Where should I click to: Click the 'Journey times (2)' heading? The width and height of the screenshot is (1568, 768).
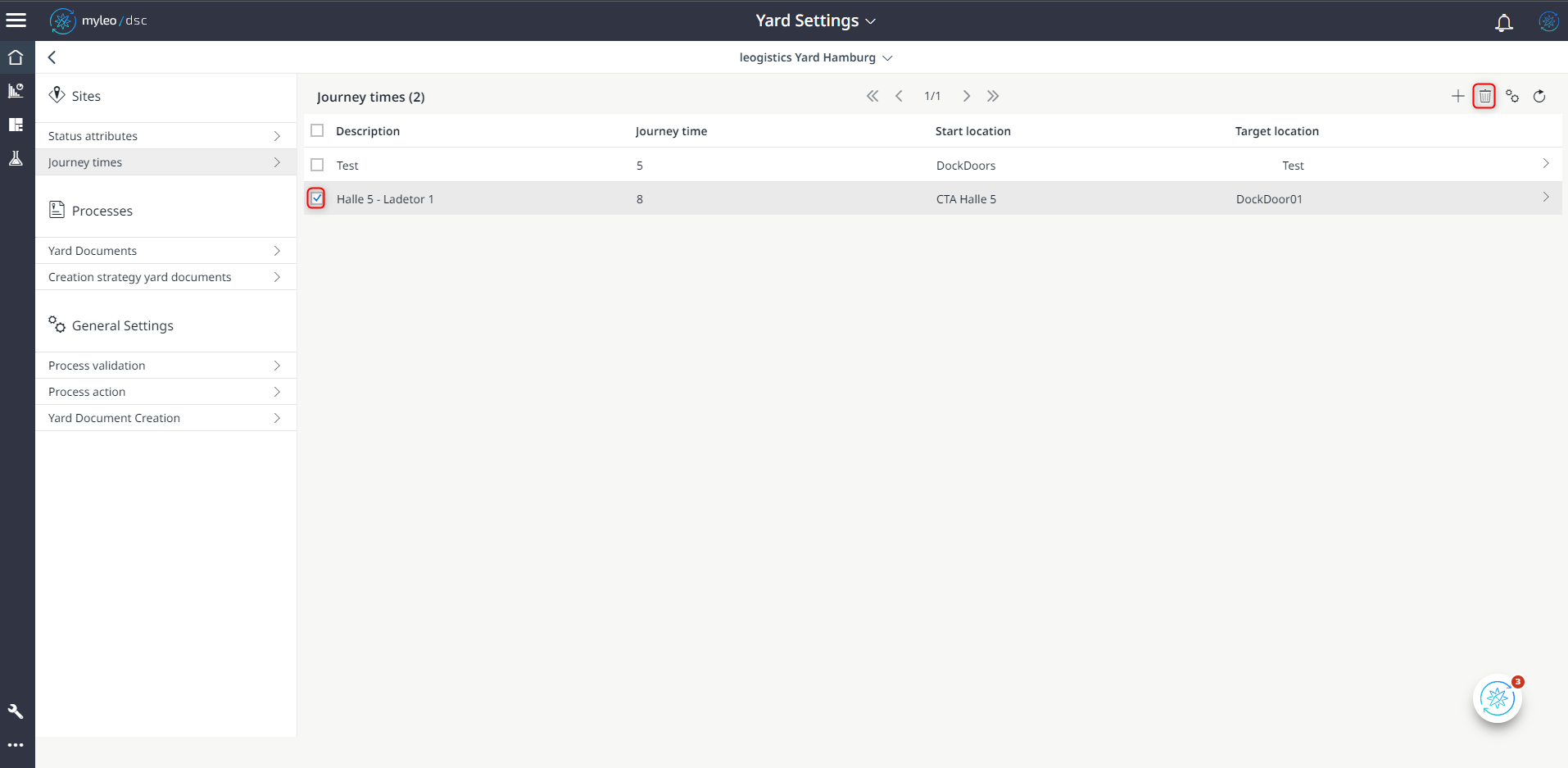click(370, 97)
